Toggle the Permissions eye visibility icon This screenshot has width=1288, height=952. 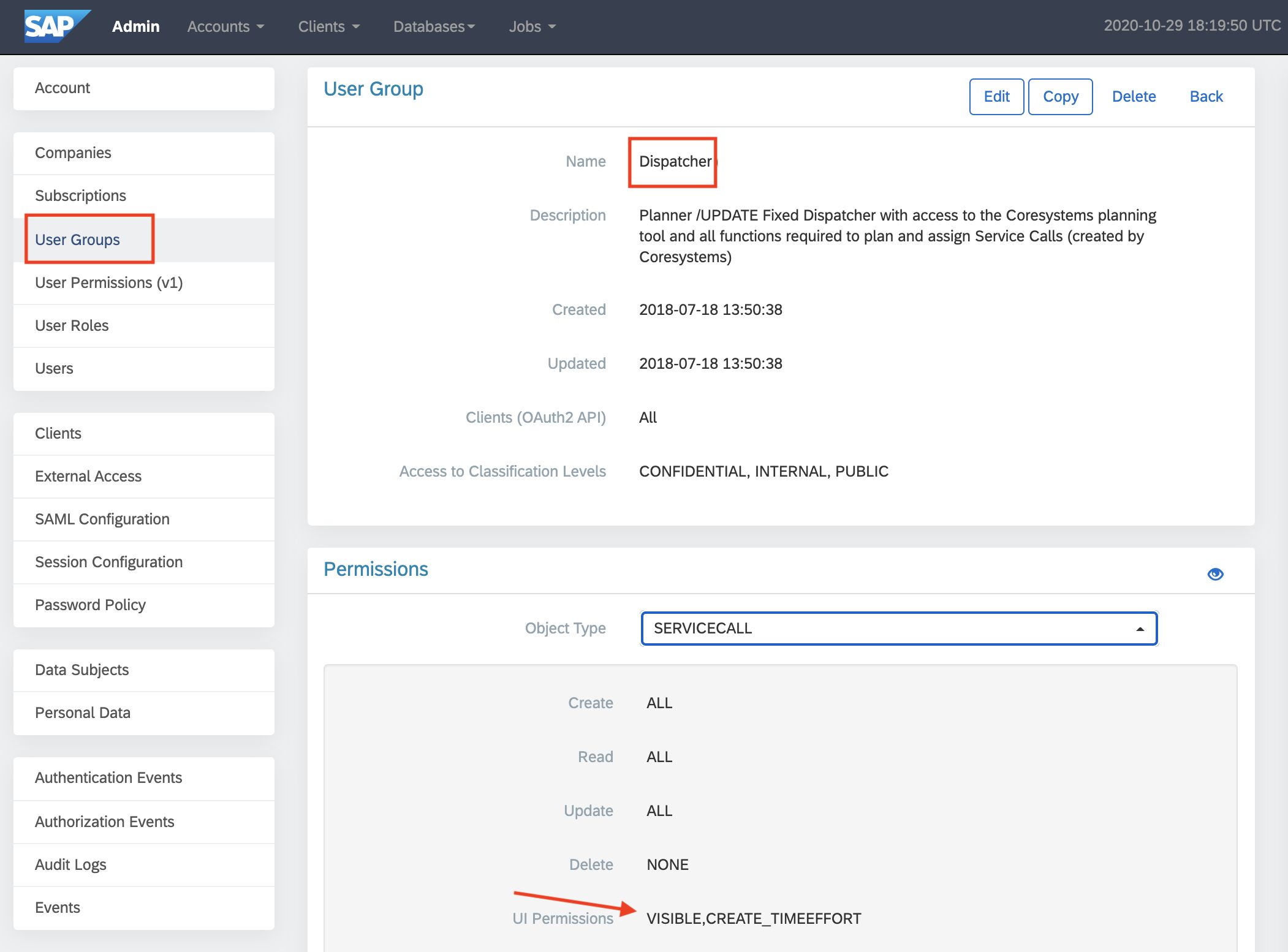tap(1215, 574)
